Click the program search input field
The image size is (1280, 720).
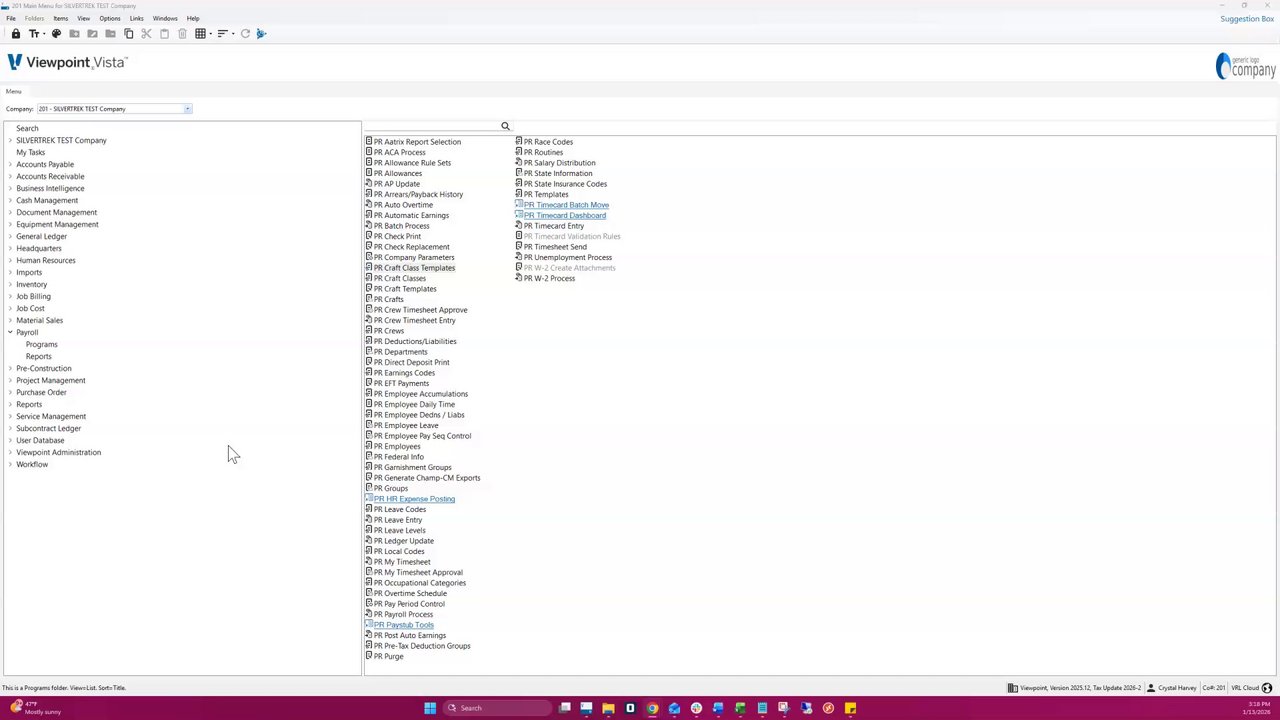[432, 126]
